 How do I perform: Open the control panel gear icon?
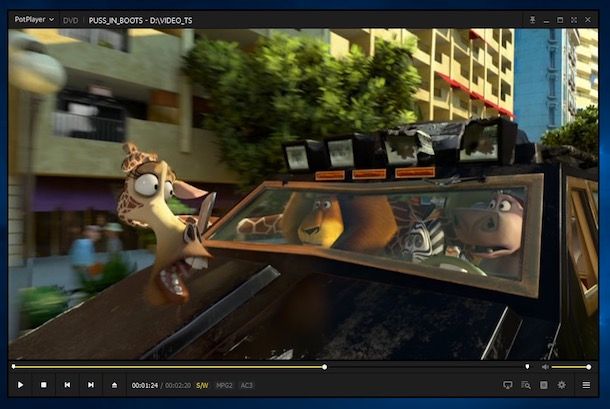[562, 385]
